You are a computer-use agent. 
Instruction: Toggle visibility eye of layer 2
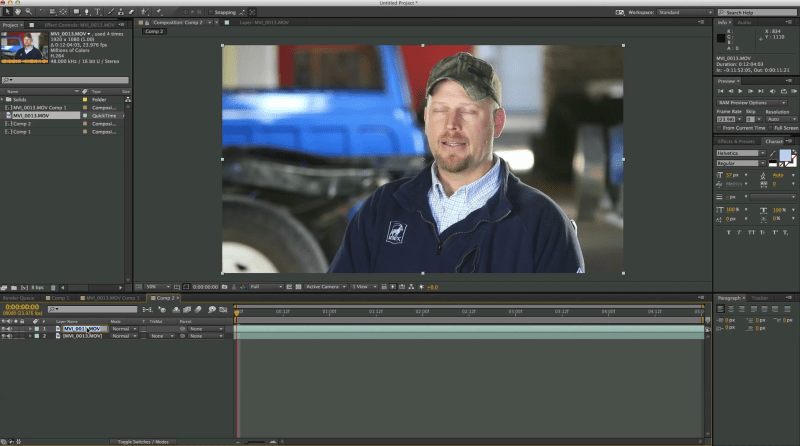click(4, 336)
